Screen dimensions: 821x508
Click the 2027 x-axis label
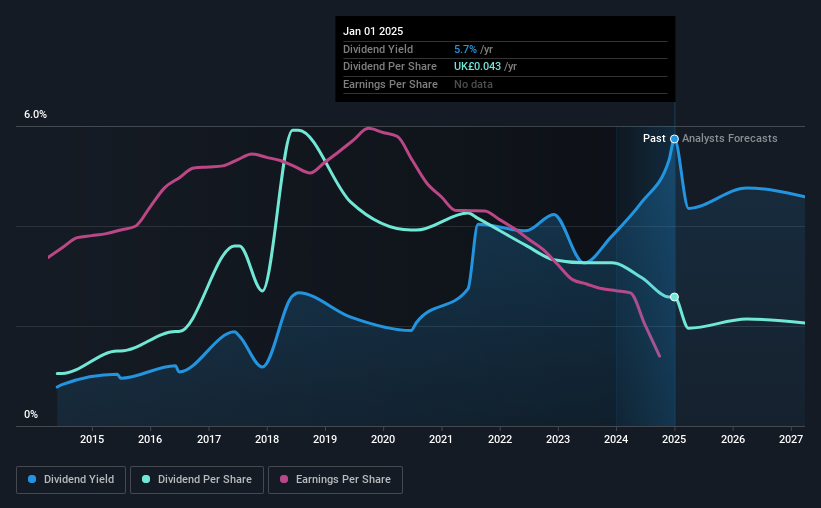pyautogui.click(x=791, y=439)
